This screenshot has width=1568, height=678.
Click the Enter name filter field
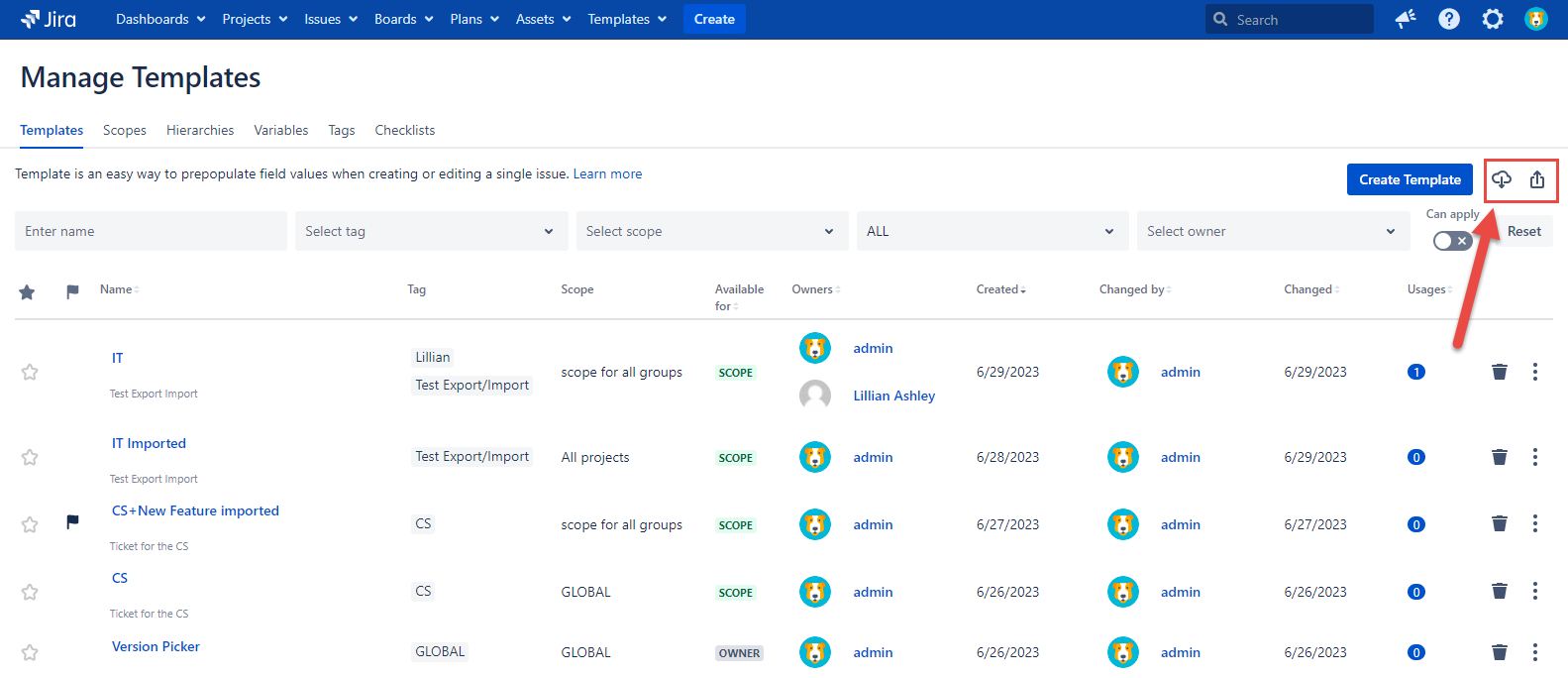pyautogui.click(x=151, y=231)
